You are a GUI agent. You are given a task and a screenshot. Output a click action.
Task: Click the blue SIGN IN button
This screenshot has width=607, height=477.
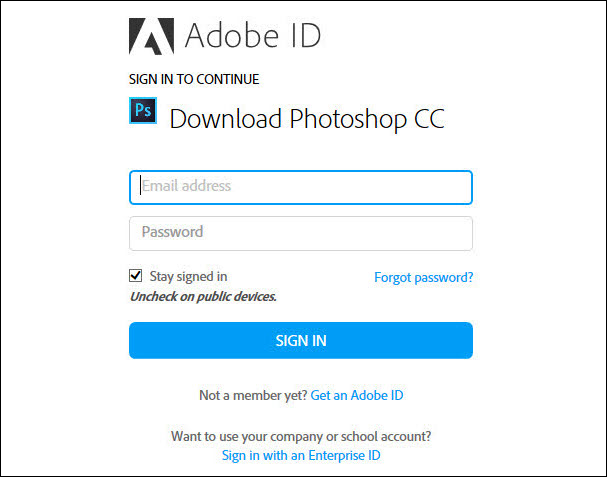click(x=301, y=340)
